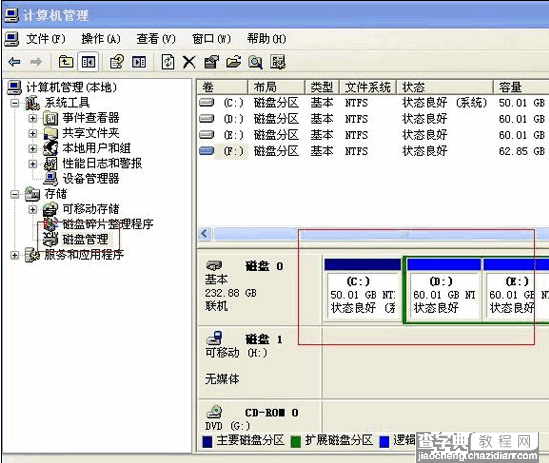Click the horizontal scrollbar left arrow
Viewport: 549px width, 463px height.
pos(205,234)
